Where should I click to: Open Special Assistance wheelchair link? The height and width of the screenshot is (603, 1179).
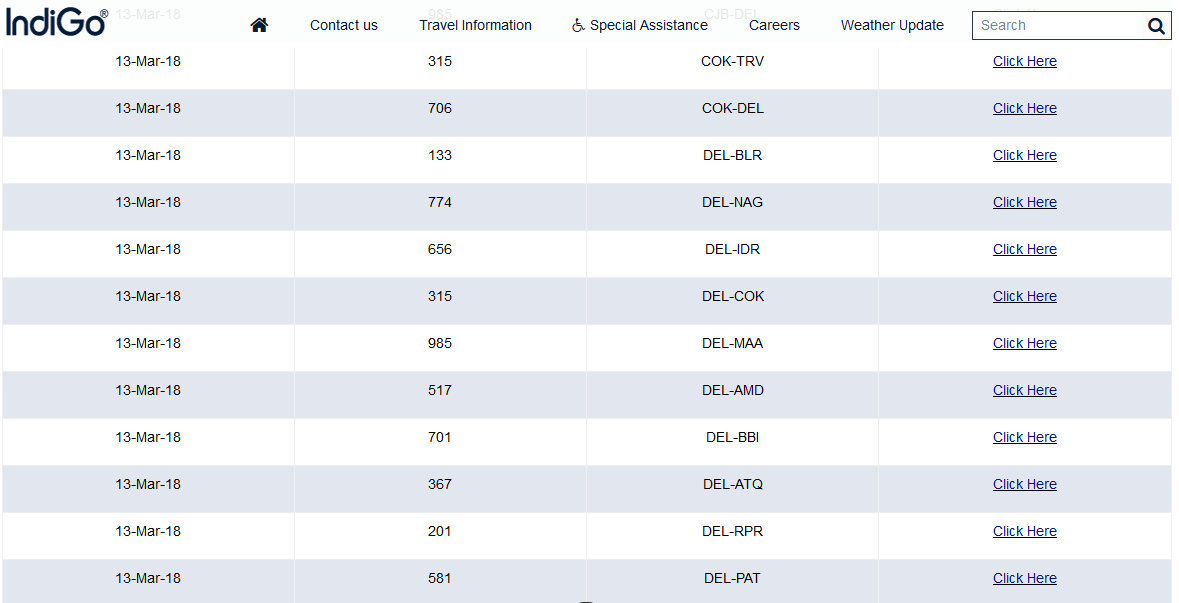[x=640, y=25]
